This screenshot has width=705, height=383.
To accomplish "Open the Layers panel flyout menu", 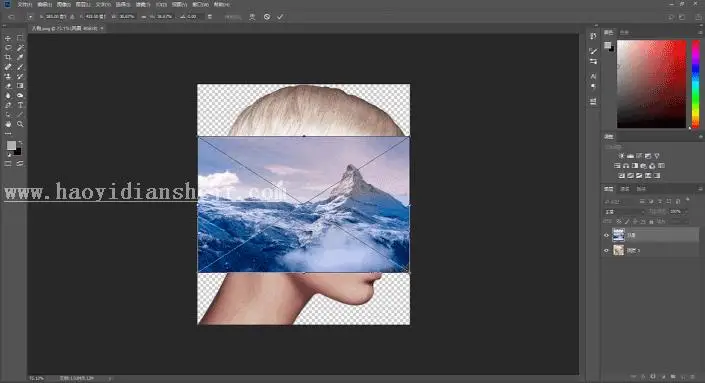I will (x=700, y=189).
